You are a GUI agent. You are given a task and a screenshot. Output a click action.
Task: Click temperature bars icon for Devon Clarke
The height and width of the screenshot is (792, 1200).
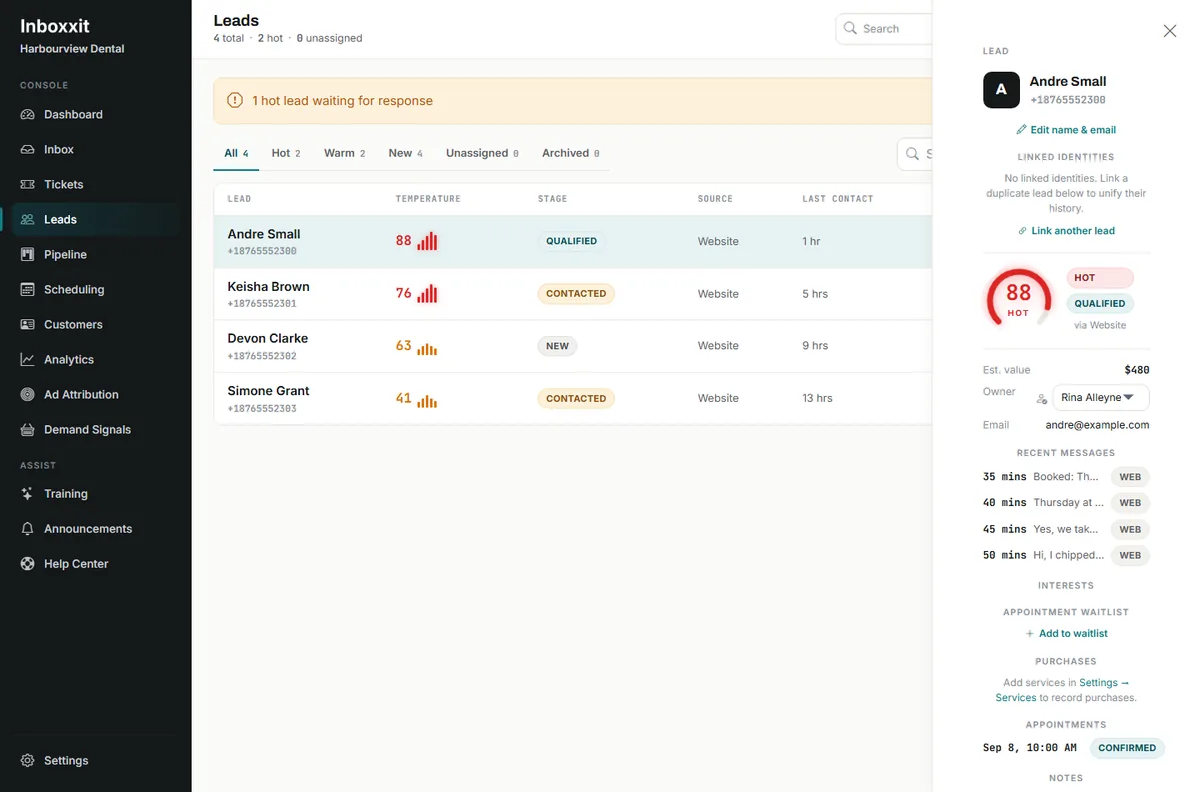point(427,347)
